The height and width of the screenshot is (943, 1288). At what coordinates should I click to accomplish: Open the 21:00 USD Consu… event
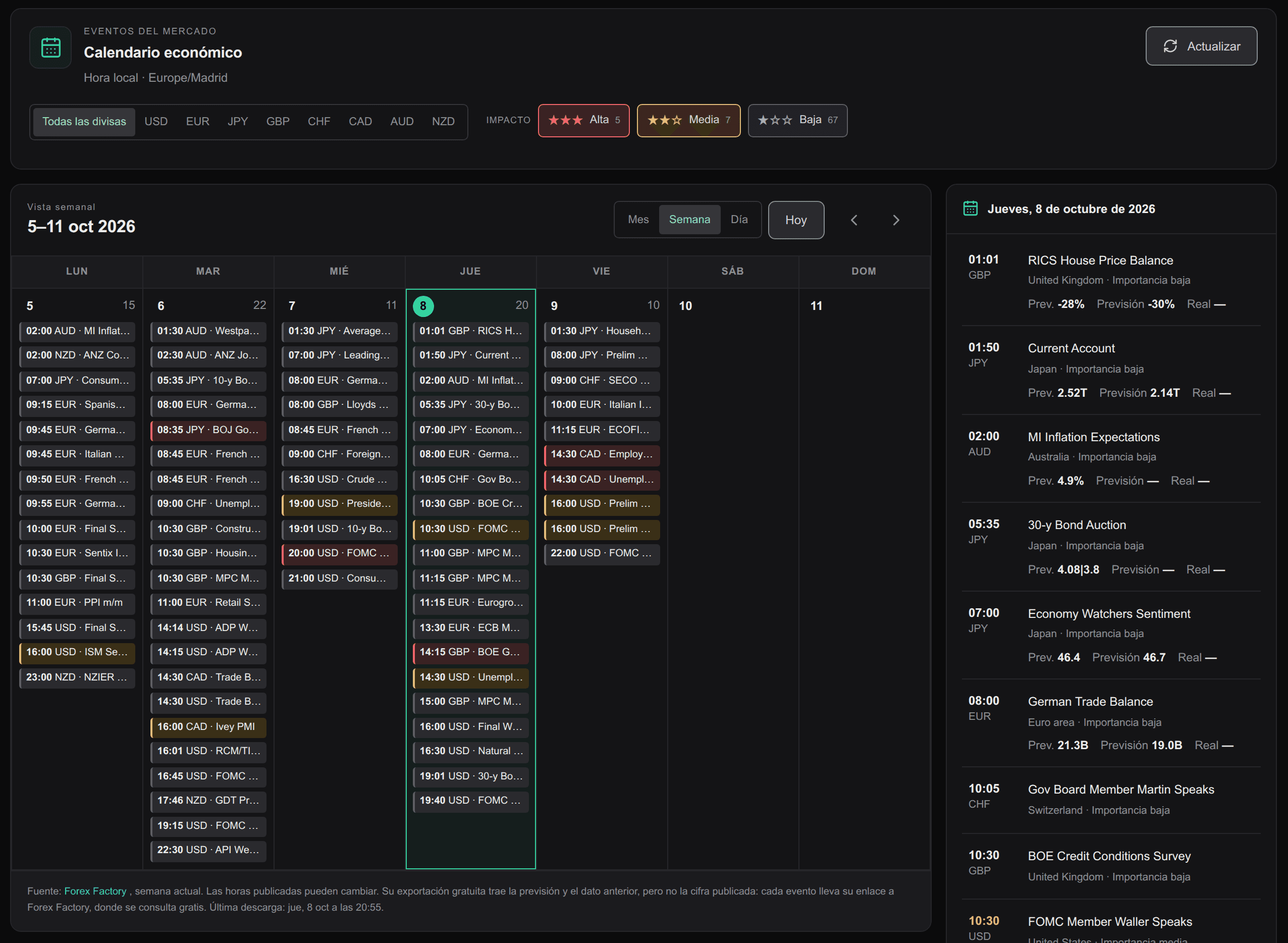[x=340, y=579]
